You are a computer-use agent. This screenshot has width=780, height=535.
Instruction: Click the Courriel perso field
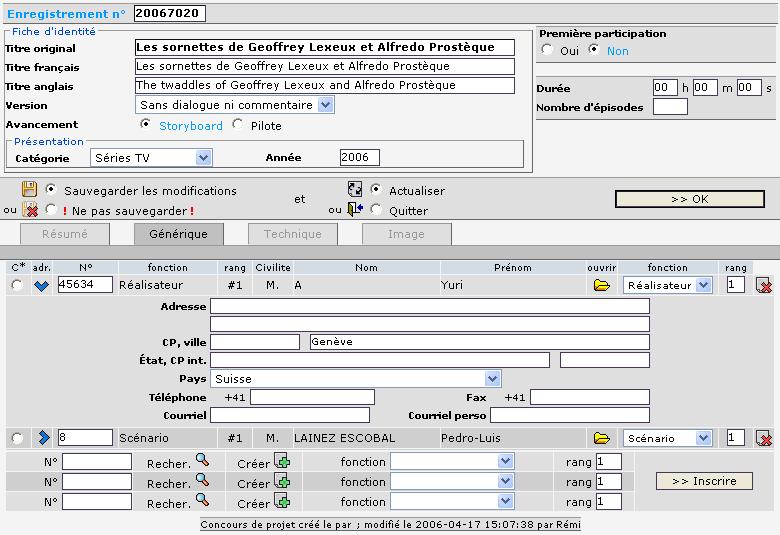(x=570, y=415)
